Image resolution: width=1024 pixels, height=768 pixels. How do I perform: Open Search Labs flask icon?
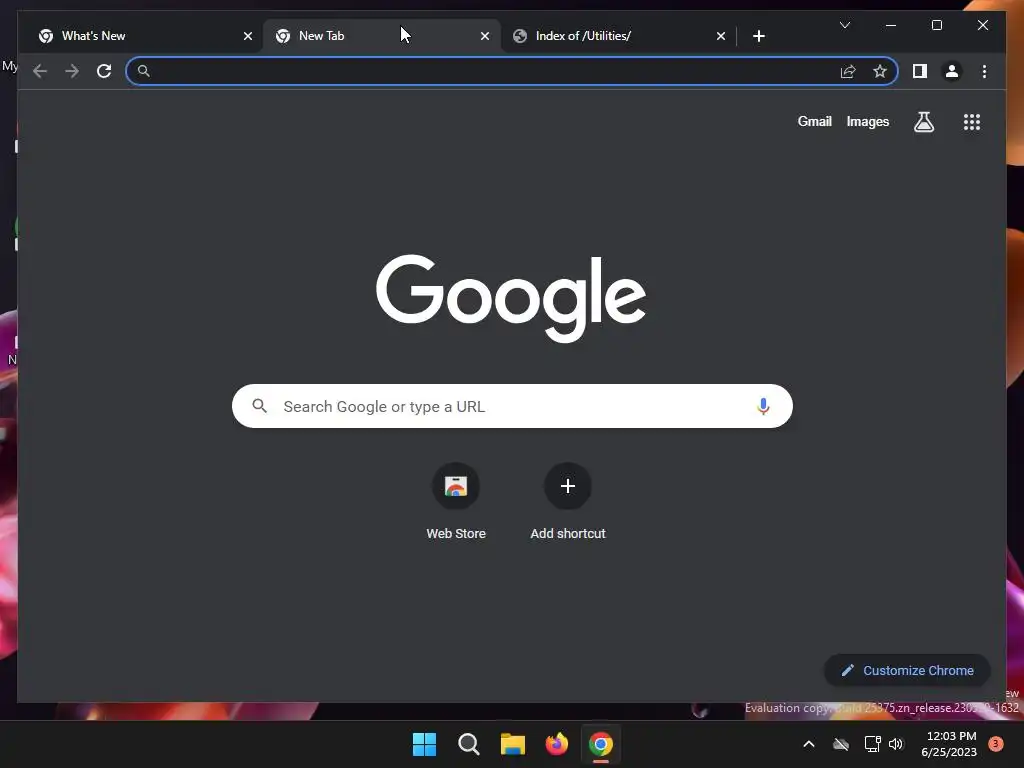tap(923, 121)
